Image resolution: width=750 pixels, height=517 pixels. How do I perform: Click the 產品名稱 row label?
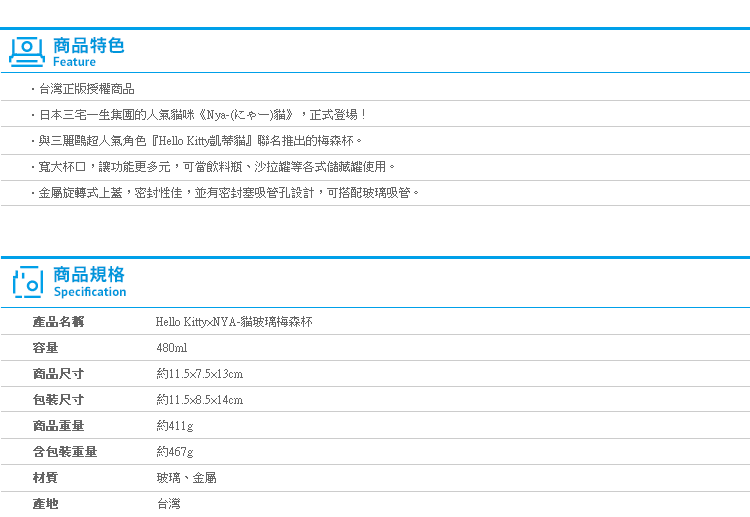click(58, 322)
